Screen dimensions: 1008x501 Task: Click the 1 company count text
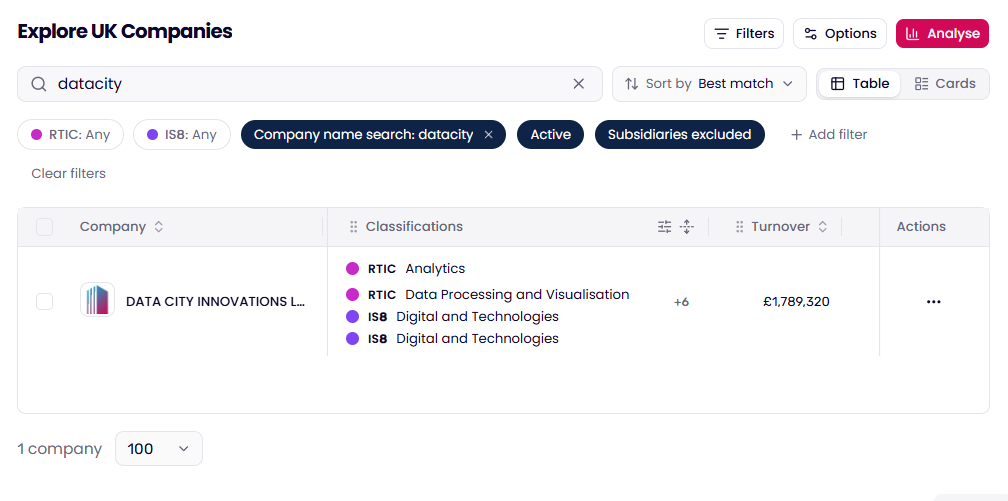point(59,449)
